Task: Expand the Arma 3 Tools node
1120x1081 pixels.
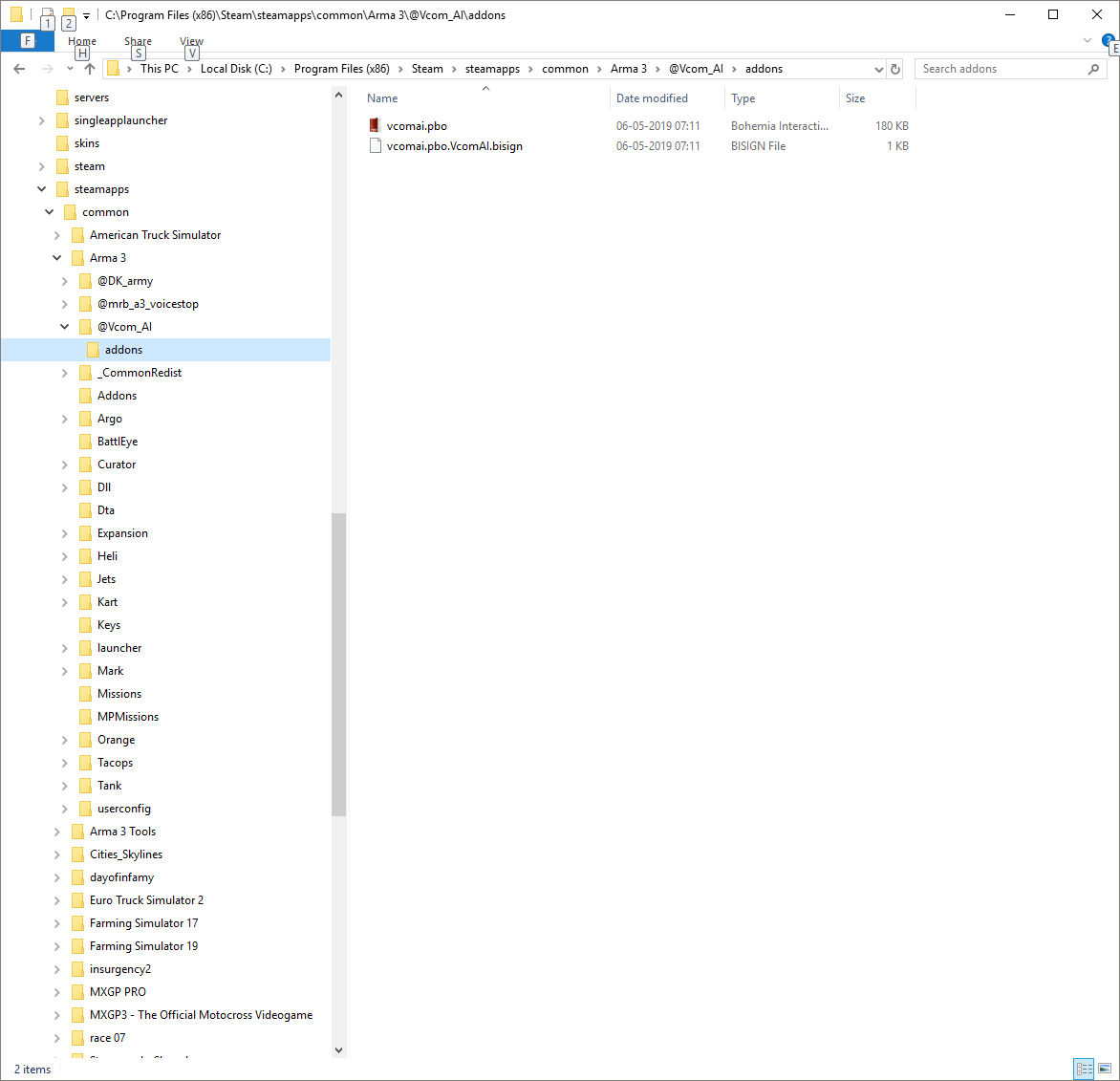Action: pos(57,832)
